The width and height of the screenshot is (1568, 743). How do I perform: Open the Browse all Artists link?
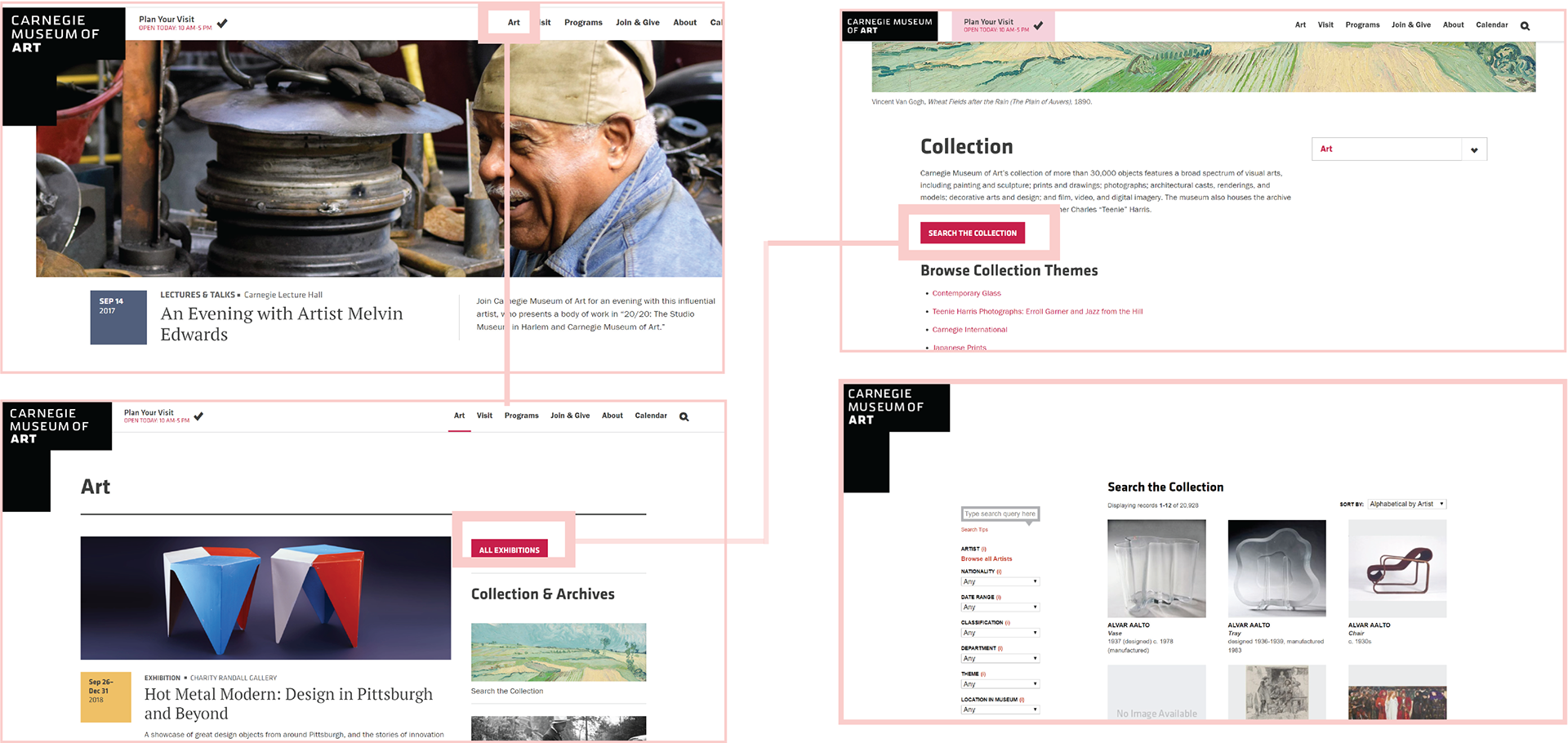click(987, 559)
